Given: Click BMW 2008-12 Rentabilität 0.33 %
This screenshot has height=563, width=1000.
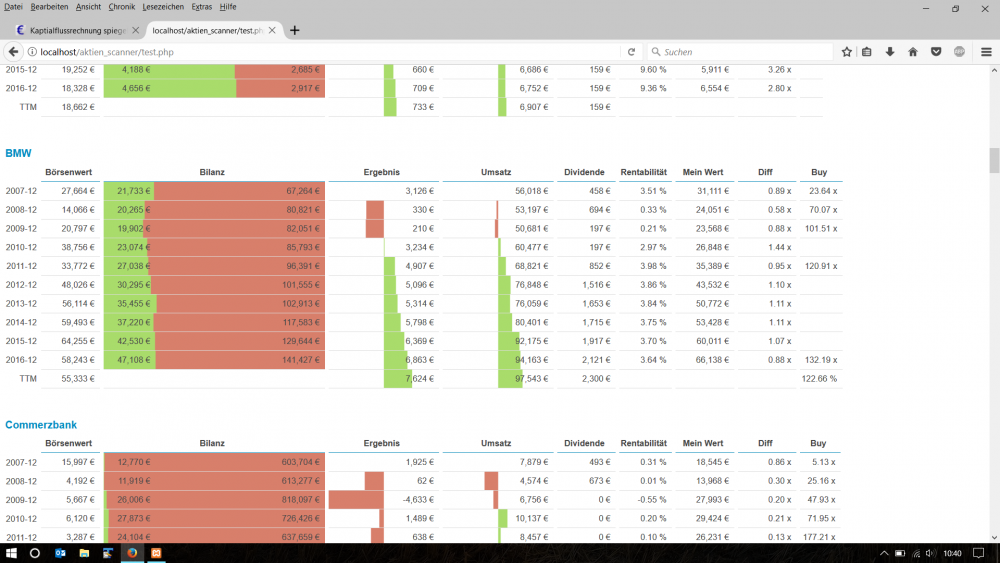Looking at the screenshot, I should click(x=653, y=210).
